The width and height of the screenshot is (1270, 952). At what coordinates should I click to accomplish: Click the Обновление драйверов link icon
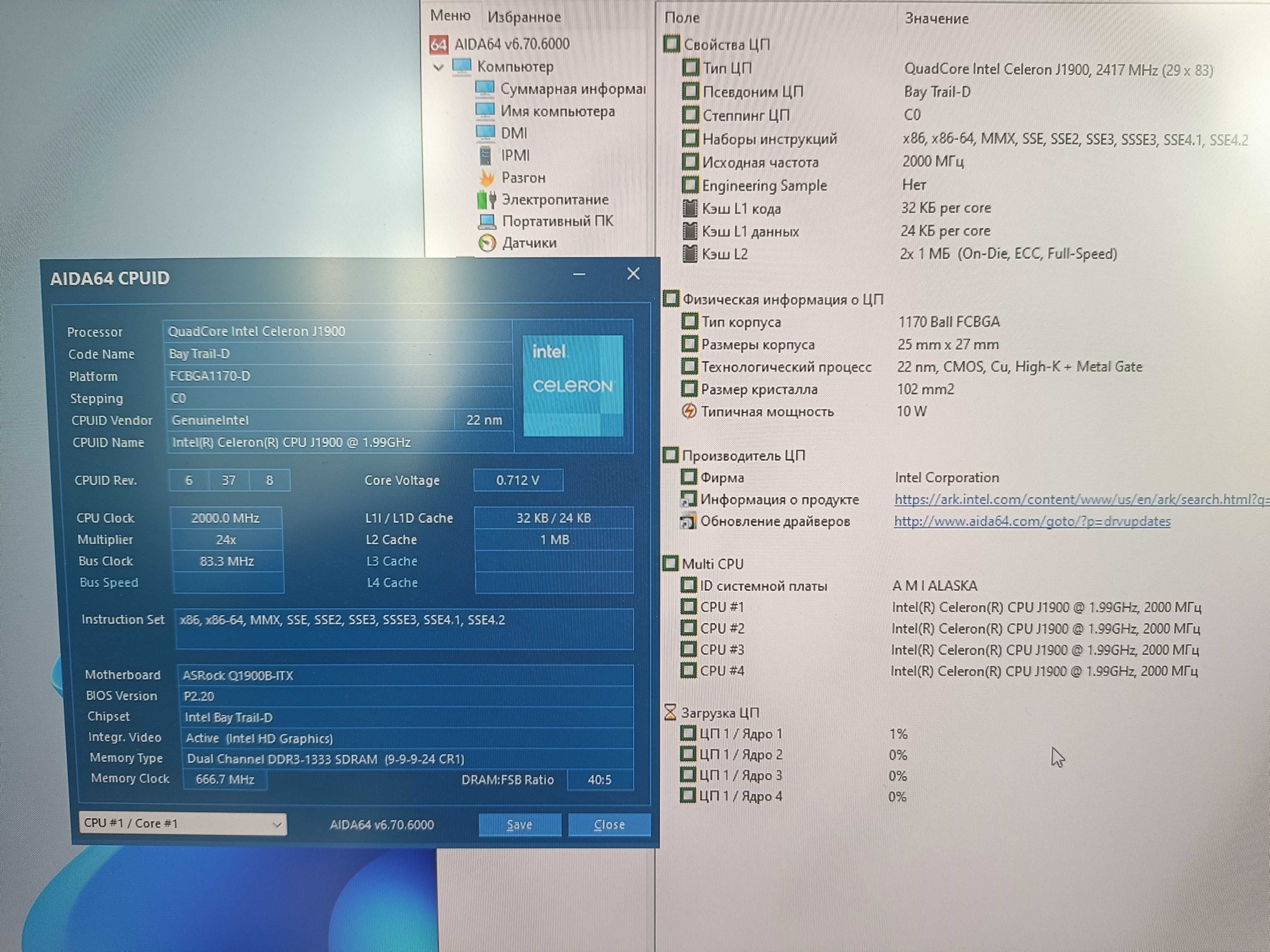(688, 521)
